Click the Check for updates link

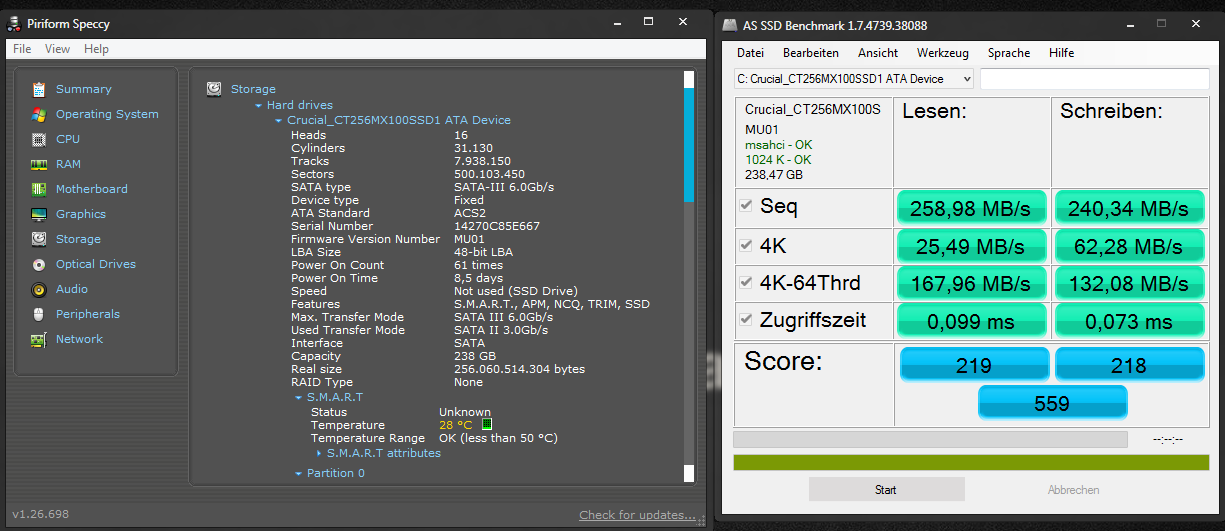coord(637,515)
